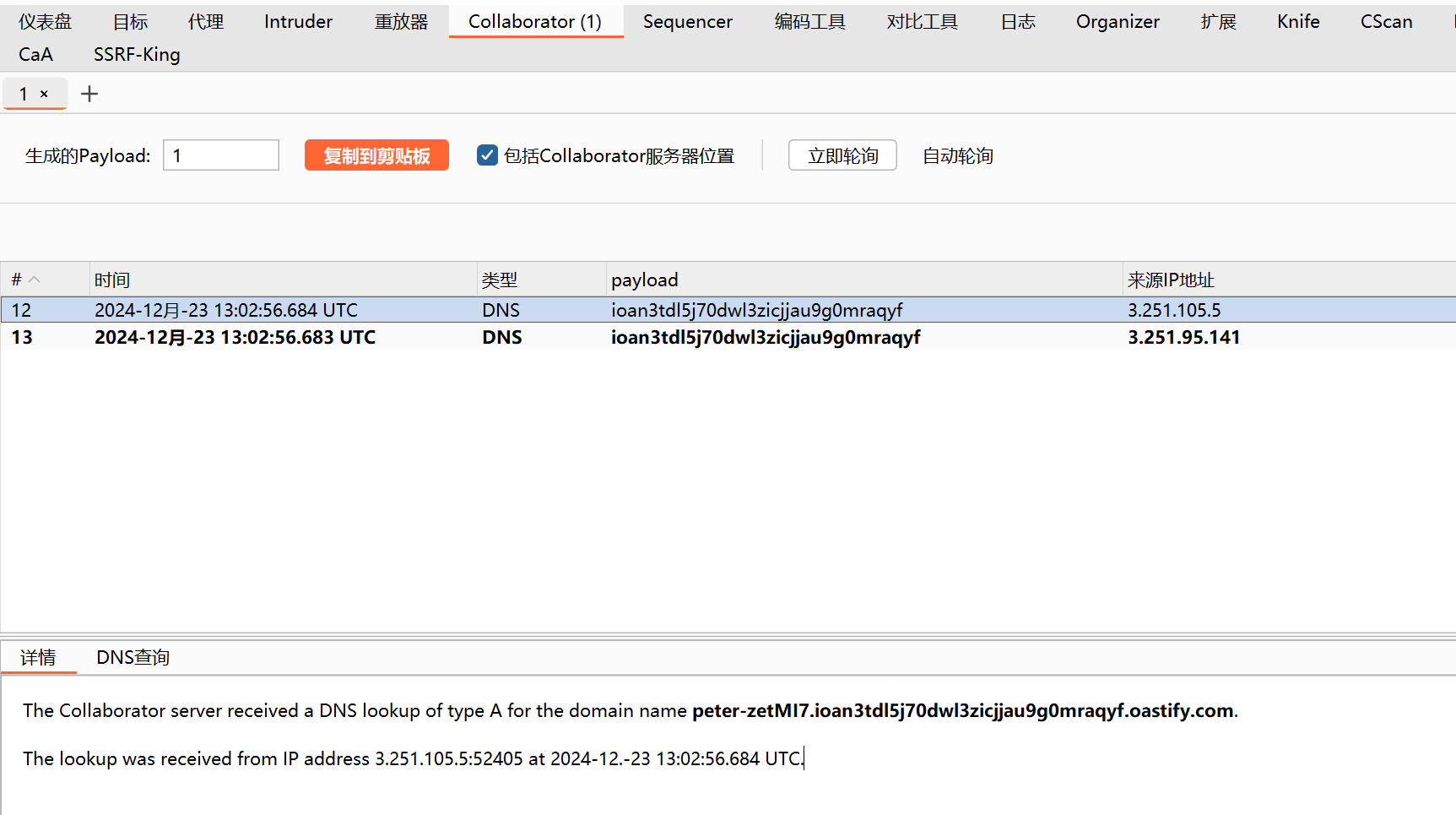Select DNS interaction row 12
The width and height of the screenshot is (1456, 815).
tap(506, 310)
